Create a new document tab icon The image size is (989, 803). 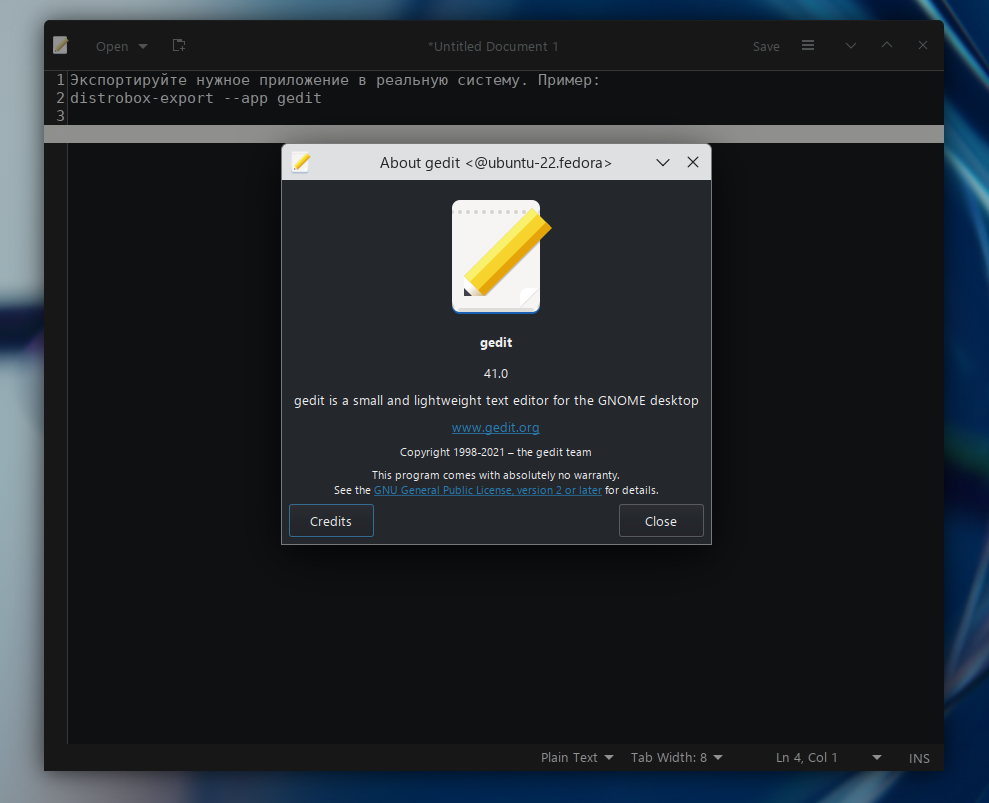point(179,45)
